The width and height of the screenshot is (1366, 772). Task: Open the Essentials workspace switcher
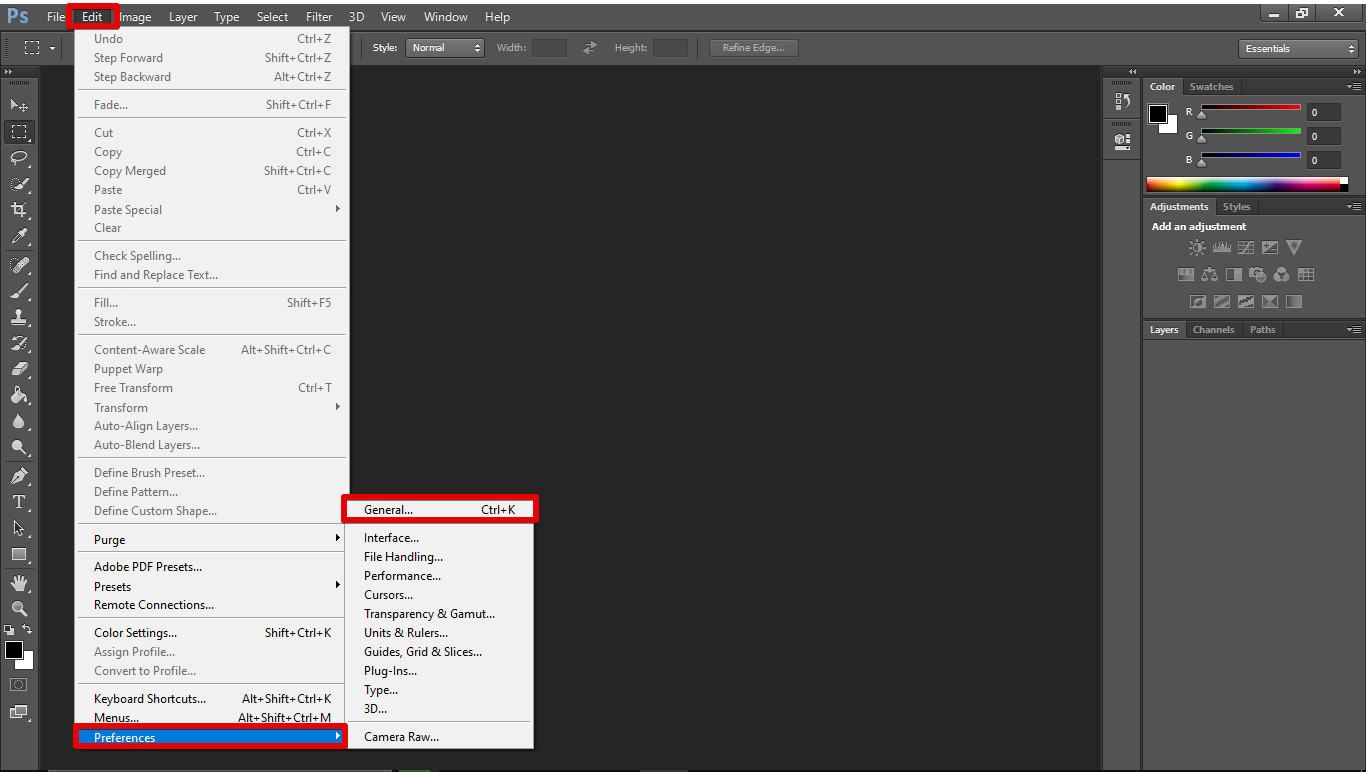click(1297, 47)
